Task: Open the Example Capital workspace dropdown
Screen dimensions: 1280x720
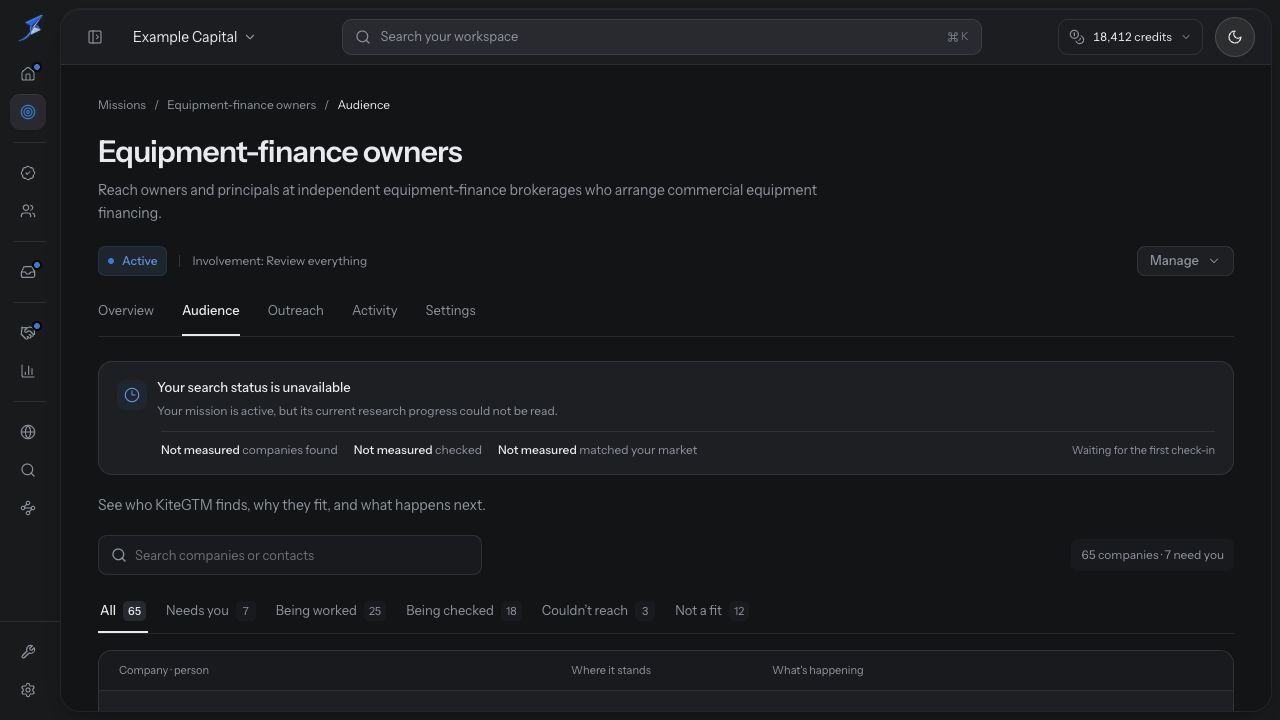Action: [x=194, y=37]
